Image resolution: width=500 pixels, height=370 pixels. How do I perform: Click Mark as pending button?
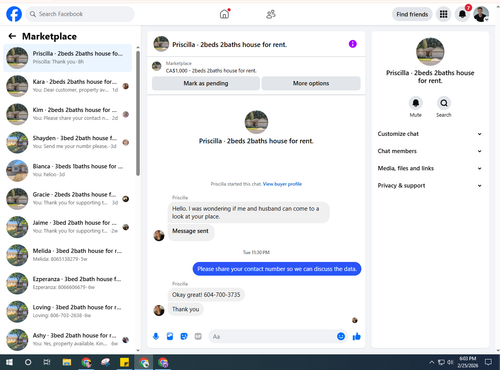pos(206,83)
